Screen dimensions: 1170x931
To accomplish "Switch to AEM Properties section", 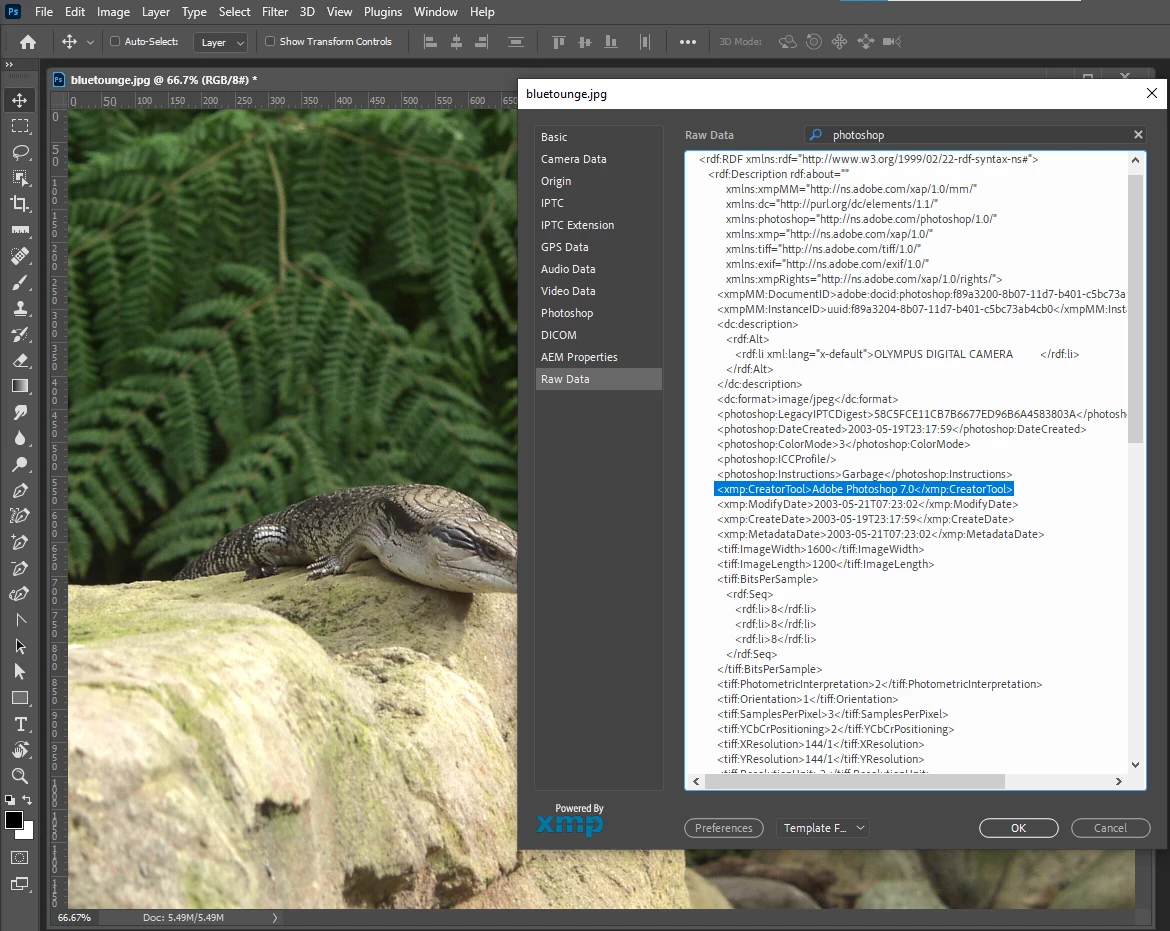I will (598, 357).
